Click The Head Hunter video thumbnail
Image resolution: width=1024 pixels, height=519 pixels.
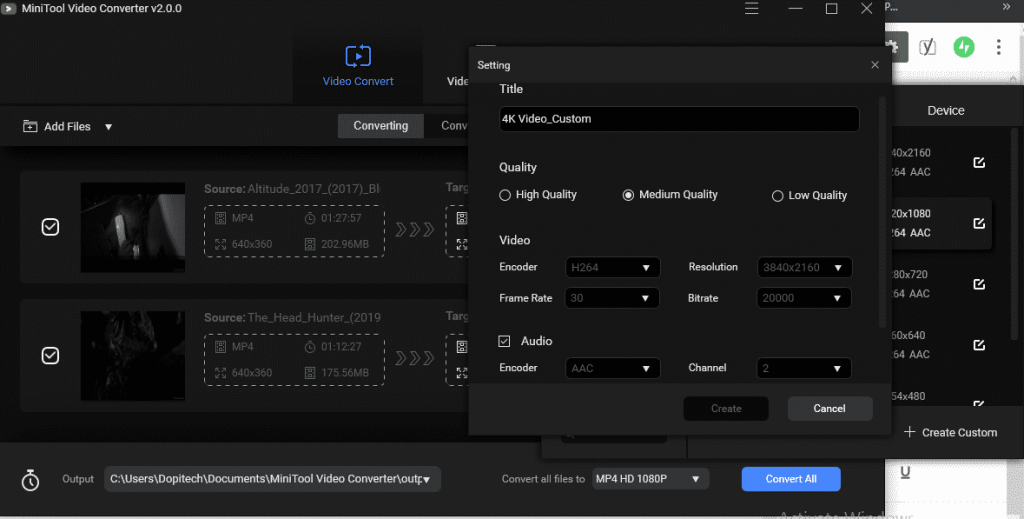click(133, 356)
